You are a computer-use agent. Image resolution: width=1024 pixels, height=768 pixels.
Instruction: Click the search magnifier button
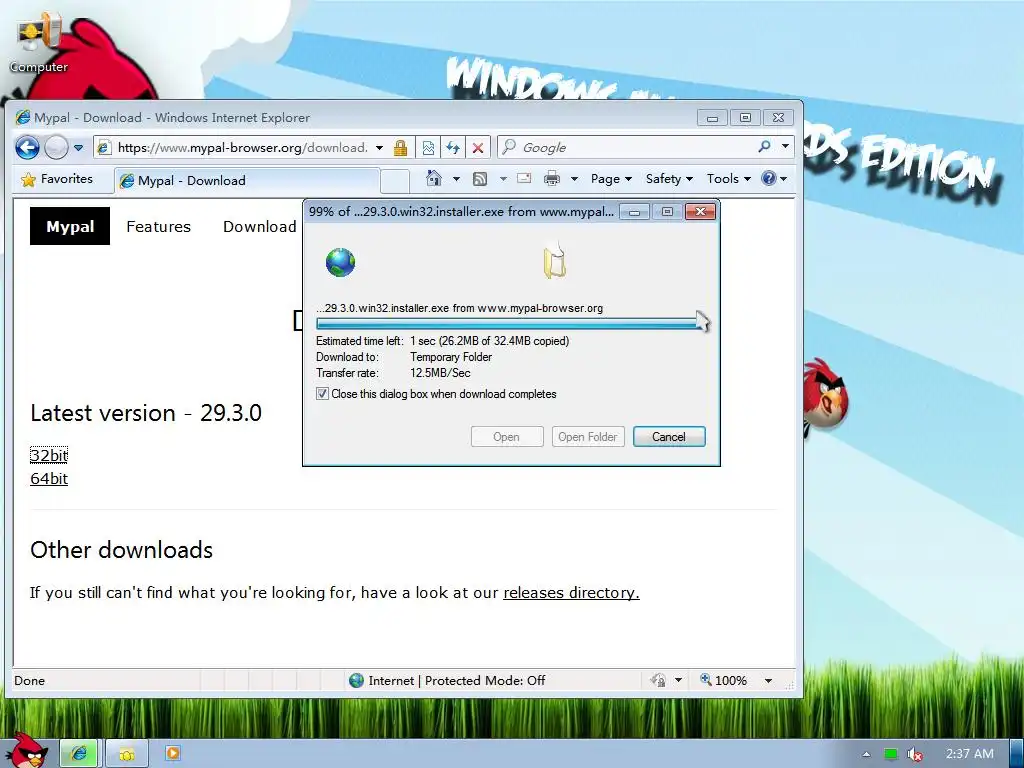tap(764, 147)
